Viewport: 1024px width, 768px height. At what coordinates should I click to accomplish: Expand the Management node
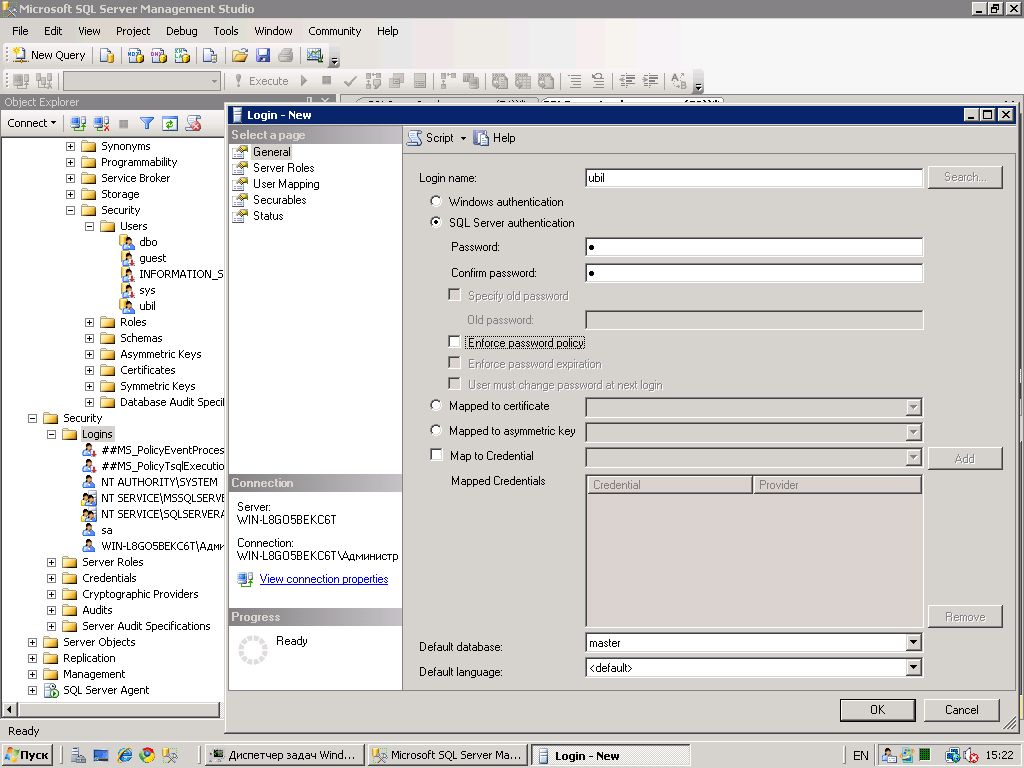click(32, 675)
